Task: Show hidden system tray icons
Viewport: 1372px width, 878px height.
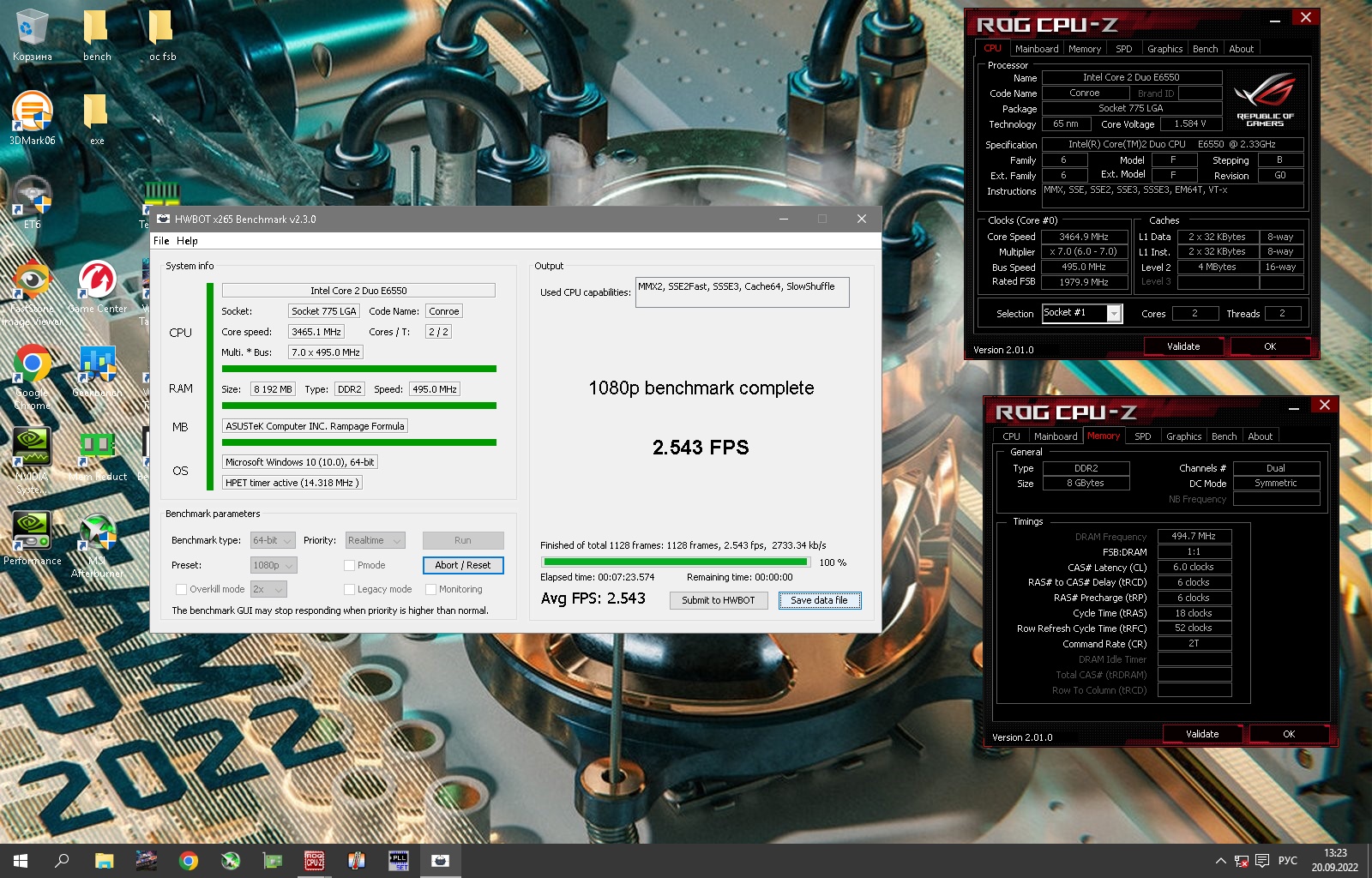Action: 1220,861
